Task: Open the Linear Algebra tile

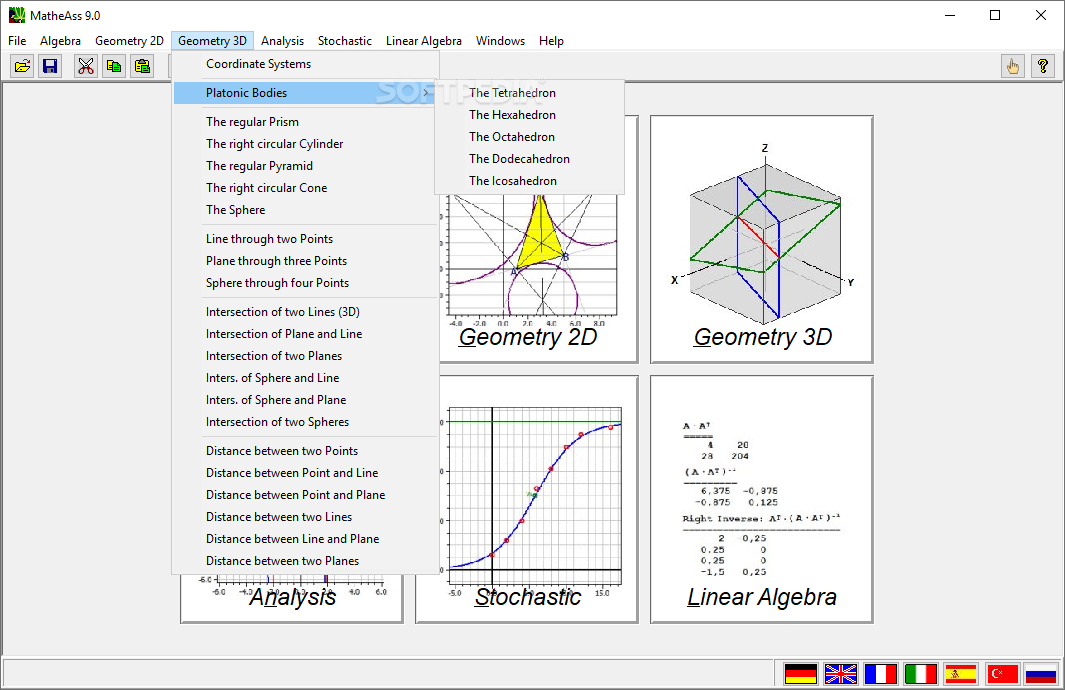Action: point(762,499)
